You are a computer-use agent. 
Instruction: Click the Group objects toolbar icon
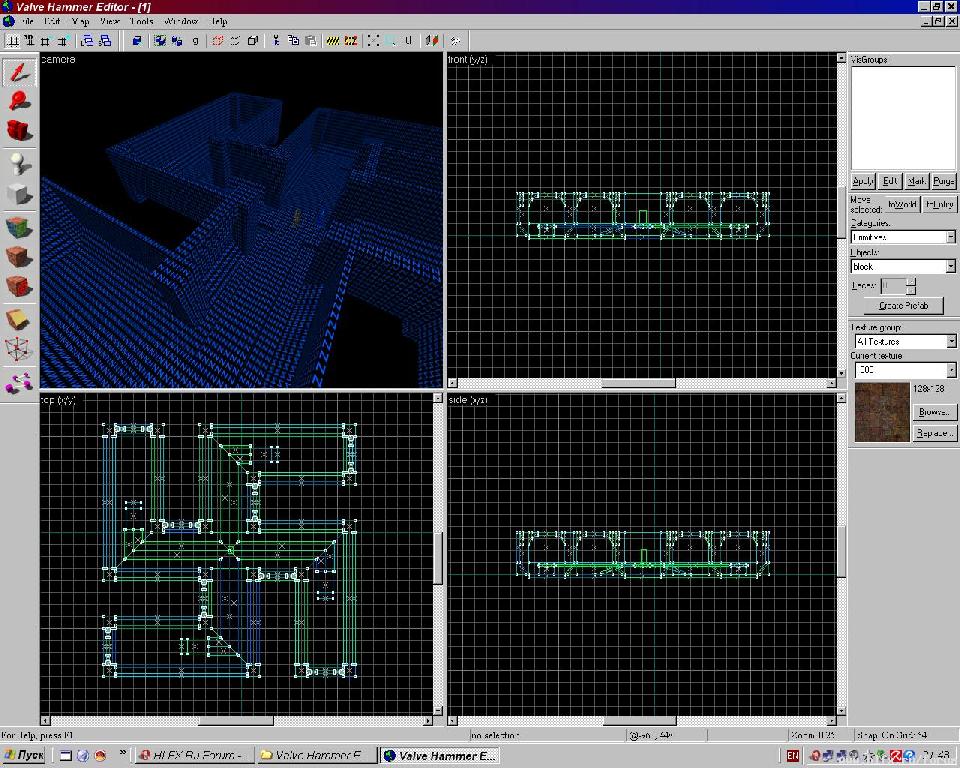[160, 41]
